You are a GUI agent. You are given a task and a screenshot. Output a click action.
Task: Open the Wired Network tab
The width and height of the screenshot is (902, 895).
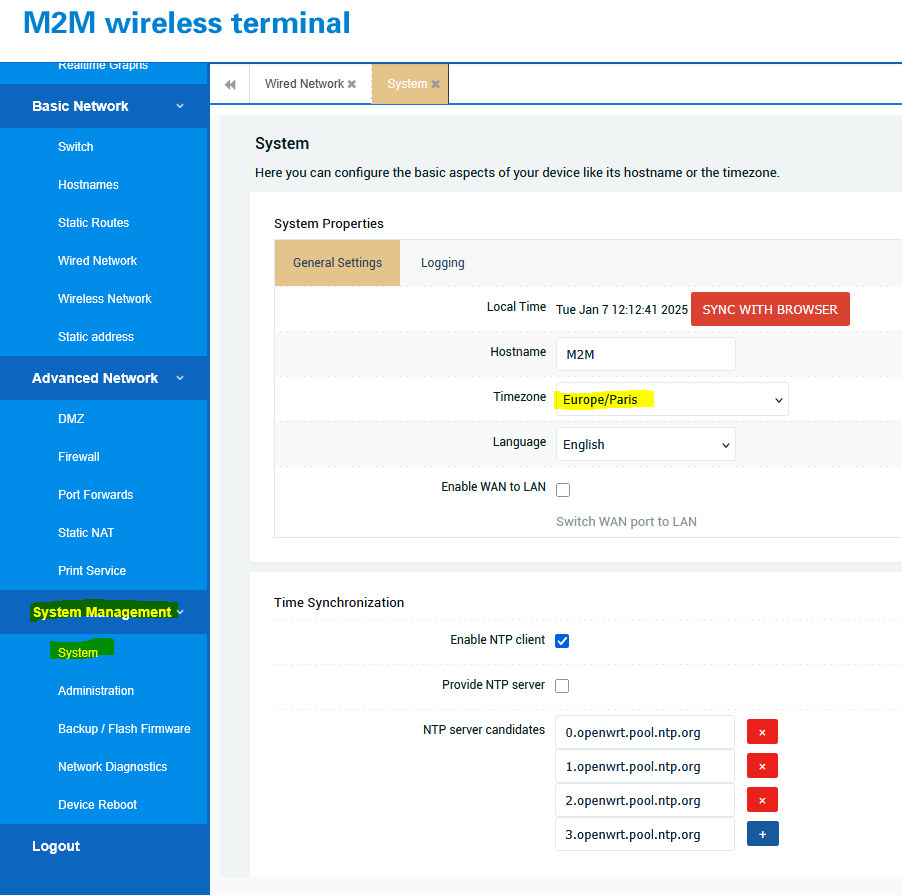point(303,84)
